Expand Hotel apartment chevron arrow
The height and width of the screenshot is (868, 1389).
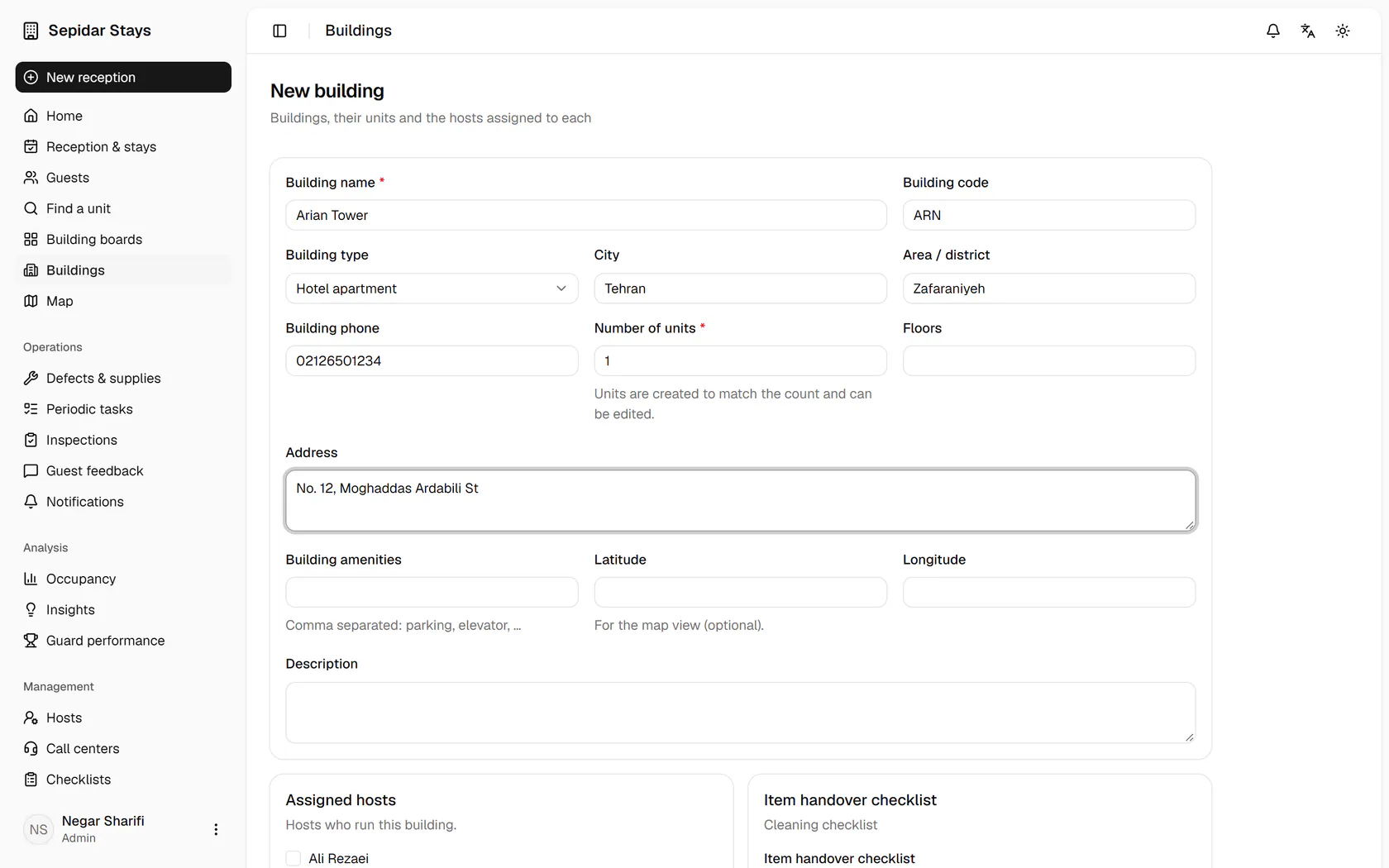561,289
